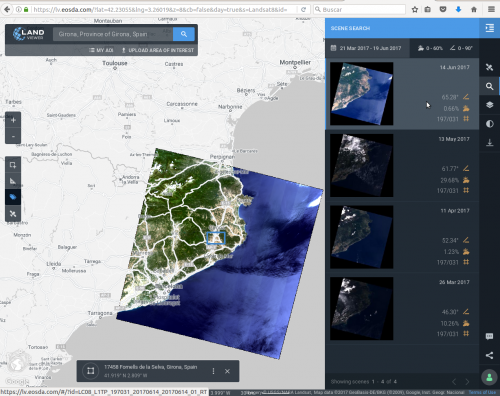Viewport: 500px width, 396px height.
Task: Click cloud cover value 29.68%
Action: pos(450,180)
